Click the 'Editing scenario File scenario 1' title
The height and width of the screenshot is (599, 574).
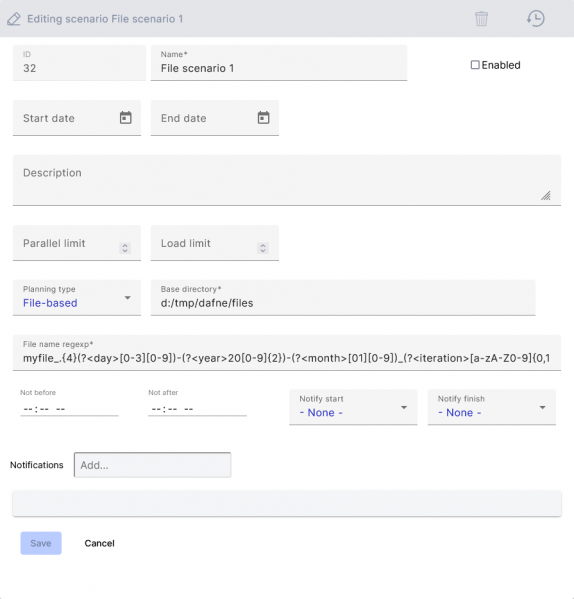[105, 19]
